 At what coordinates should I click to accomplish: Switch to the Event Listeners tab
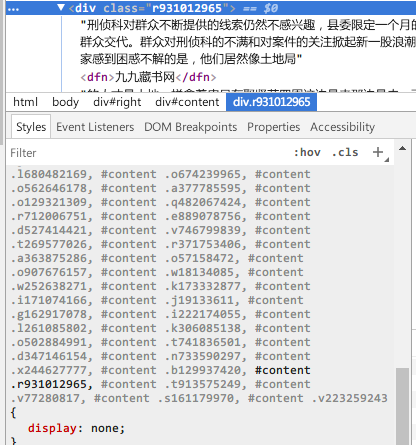coord(95,127)
